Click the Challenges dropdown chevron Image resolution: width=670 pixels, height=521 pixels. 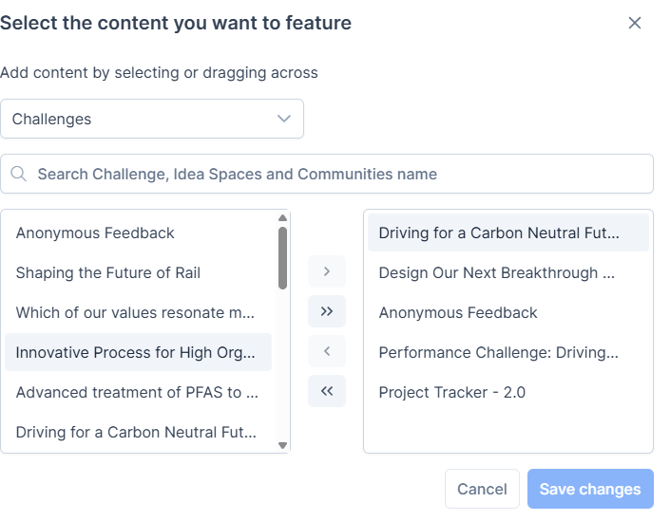(x=284, y=119)
